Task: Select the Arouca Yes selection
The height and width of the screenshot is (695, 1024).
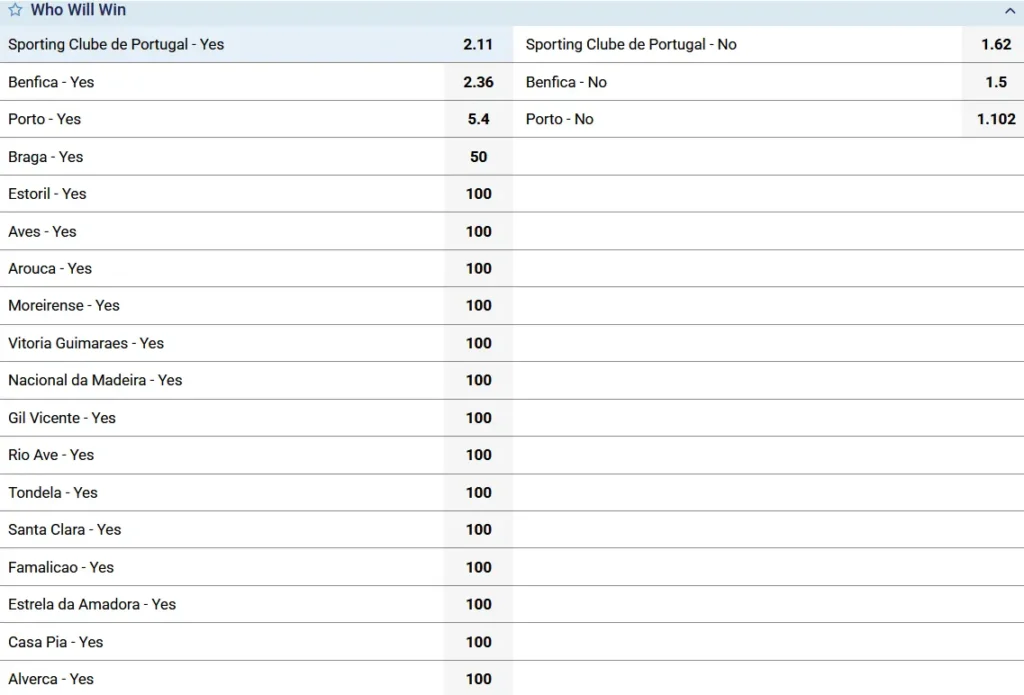Action: click(478, 268)
